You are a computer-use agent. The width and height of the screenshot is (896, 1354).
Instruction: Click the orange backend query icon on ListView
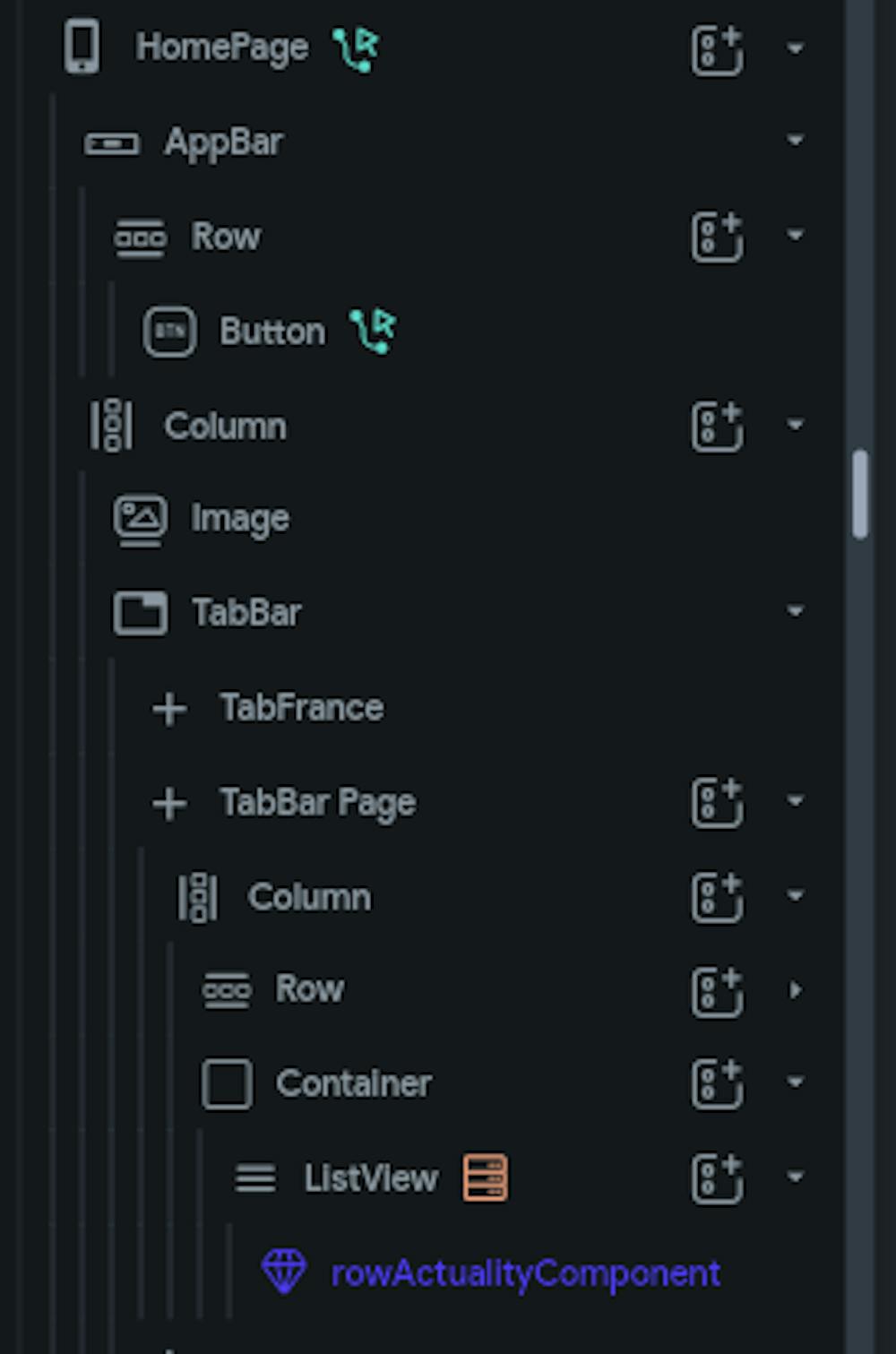tap(485, 1177)
